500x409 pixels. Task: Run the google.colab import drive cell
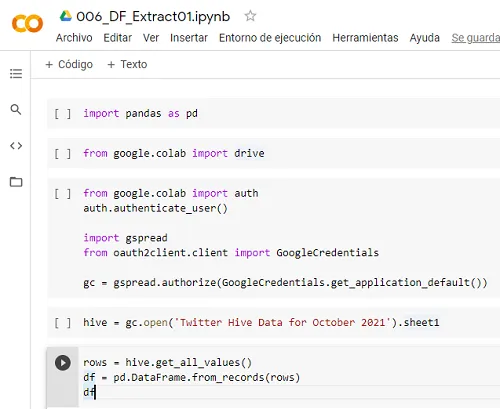point(63,154)
